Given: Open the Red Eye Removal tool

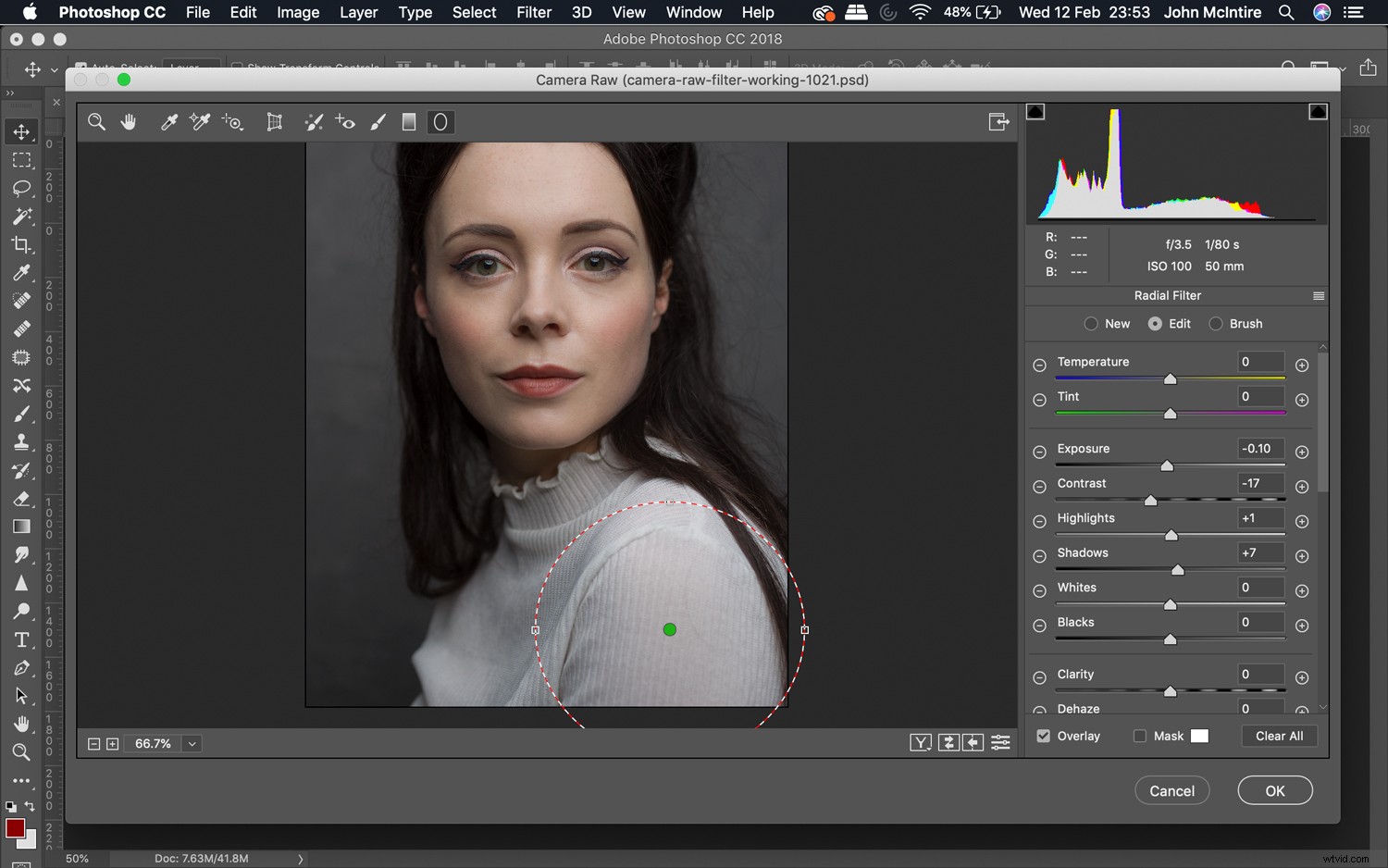Looking at the screenshot, I should [344, 121].
